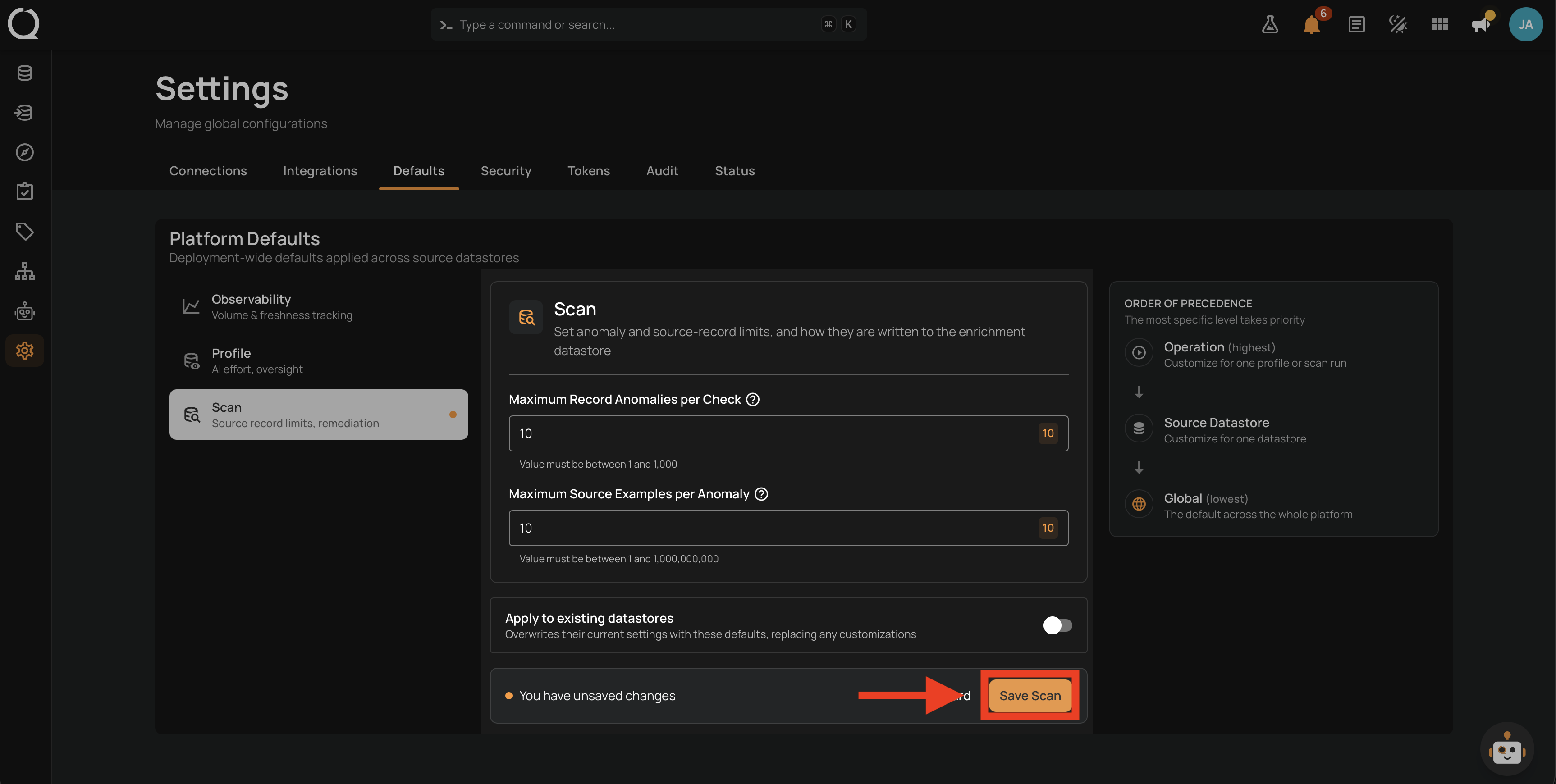Switch to the Security tab

(506, 171)
